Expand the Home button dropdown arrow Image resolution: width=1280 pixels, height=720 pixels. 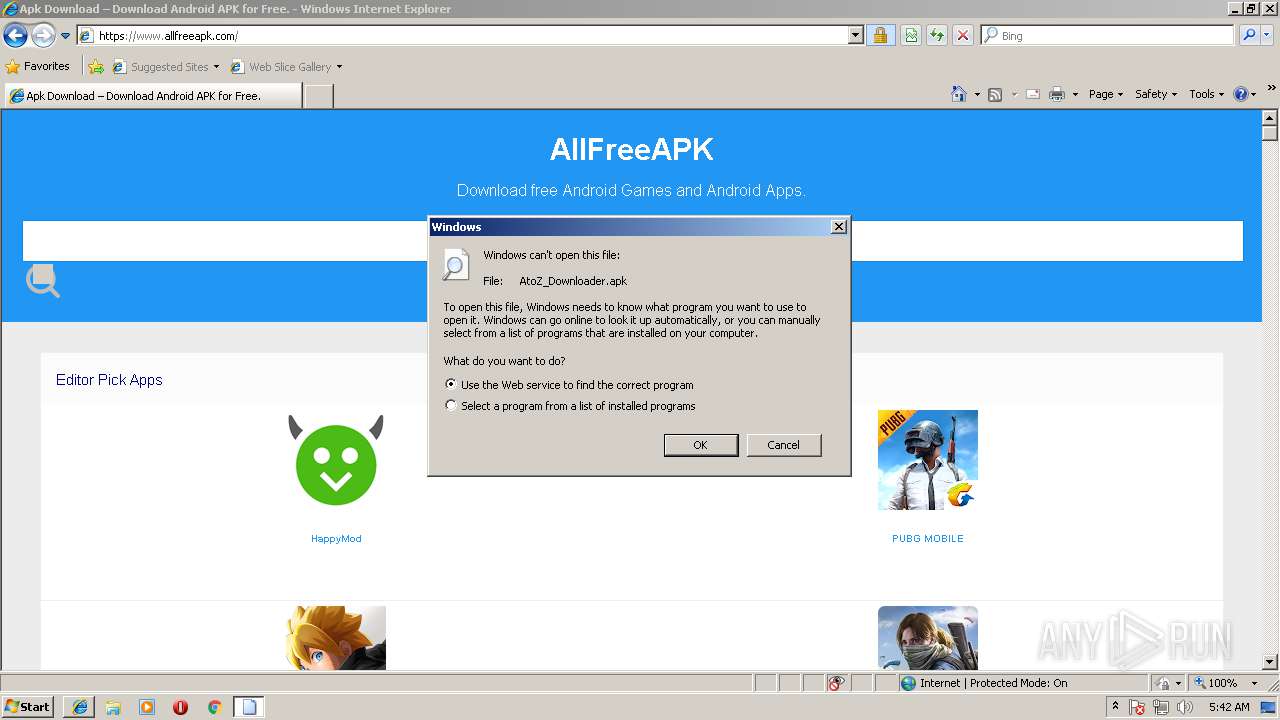tap(976, 95)
